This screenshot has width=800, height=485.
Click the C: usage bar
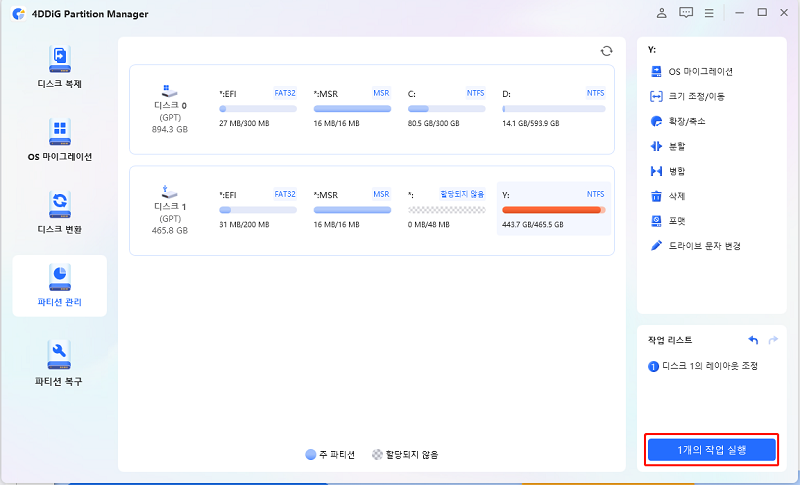click(x=446, y=109)
